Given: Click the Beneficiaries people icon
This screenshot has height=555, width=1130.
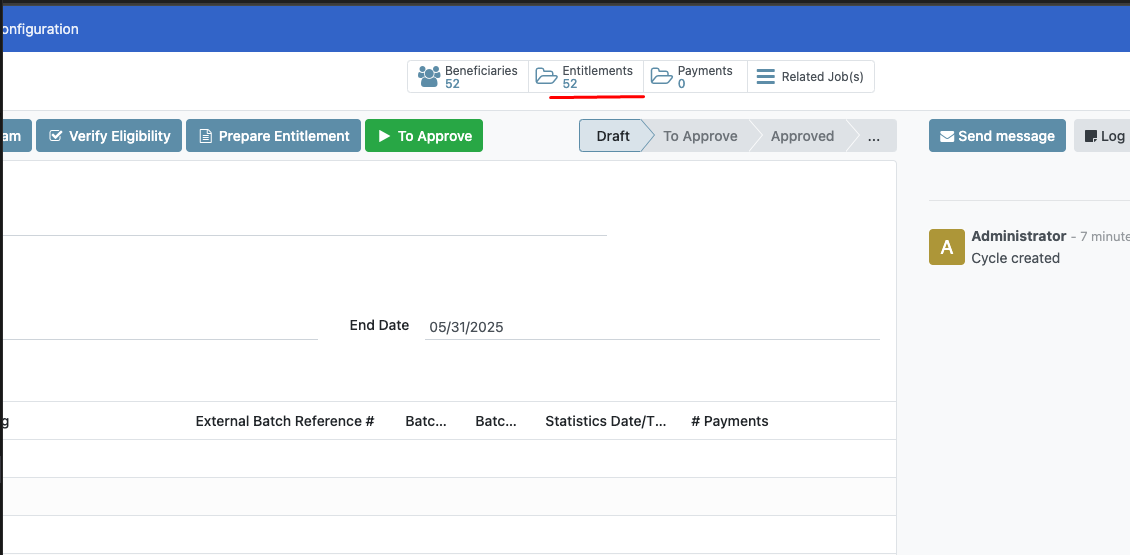Looking at the screenshot, I should pos(429,76).
